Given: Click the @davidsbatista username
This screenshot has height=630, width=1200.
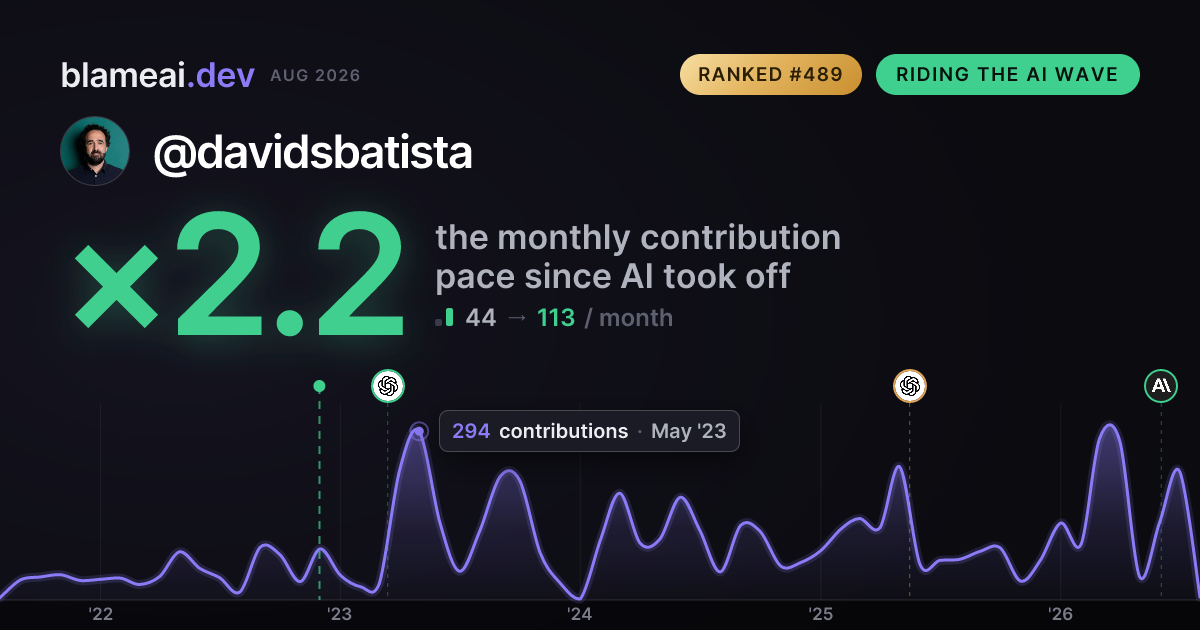Looking at the screenshot, I should pos(313,152).
